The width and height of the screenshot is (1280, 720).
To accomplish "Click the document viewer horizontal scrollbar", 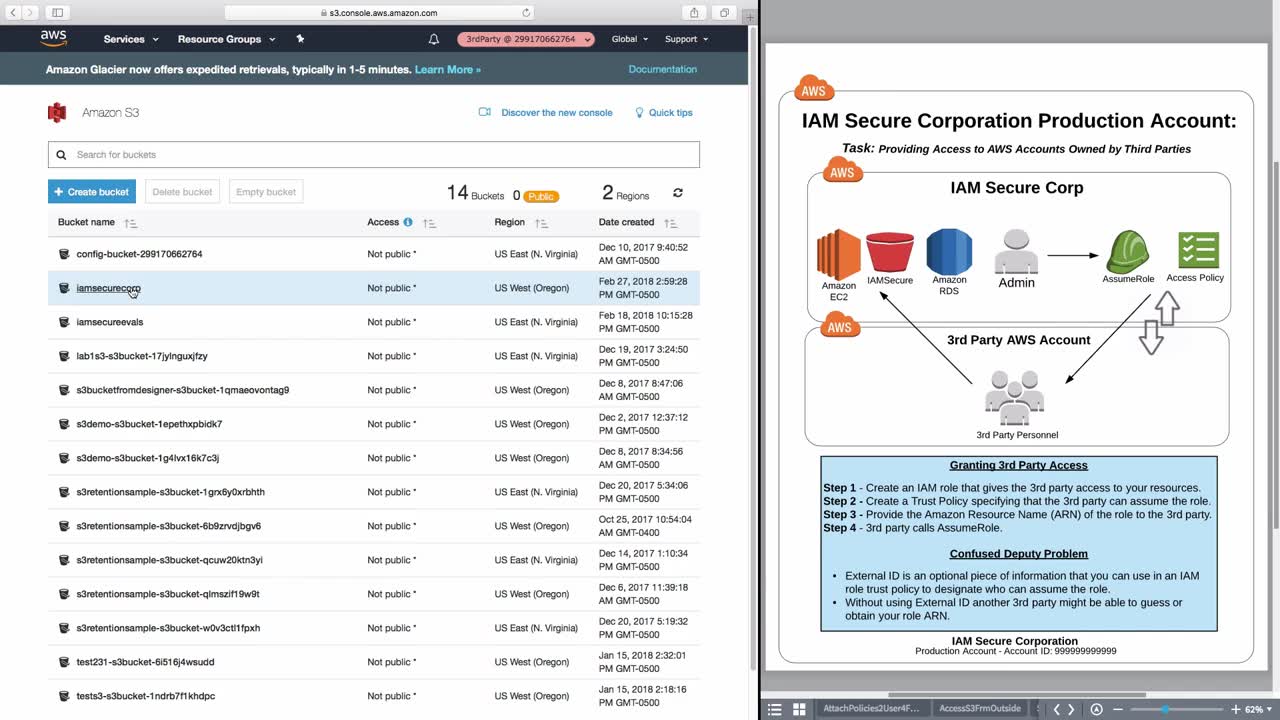I will pos(1016,694).
